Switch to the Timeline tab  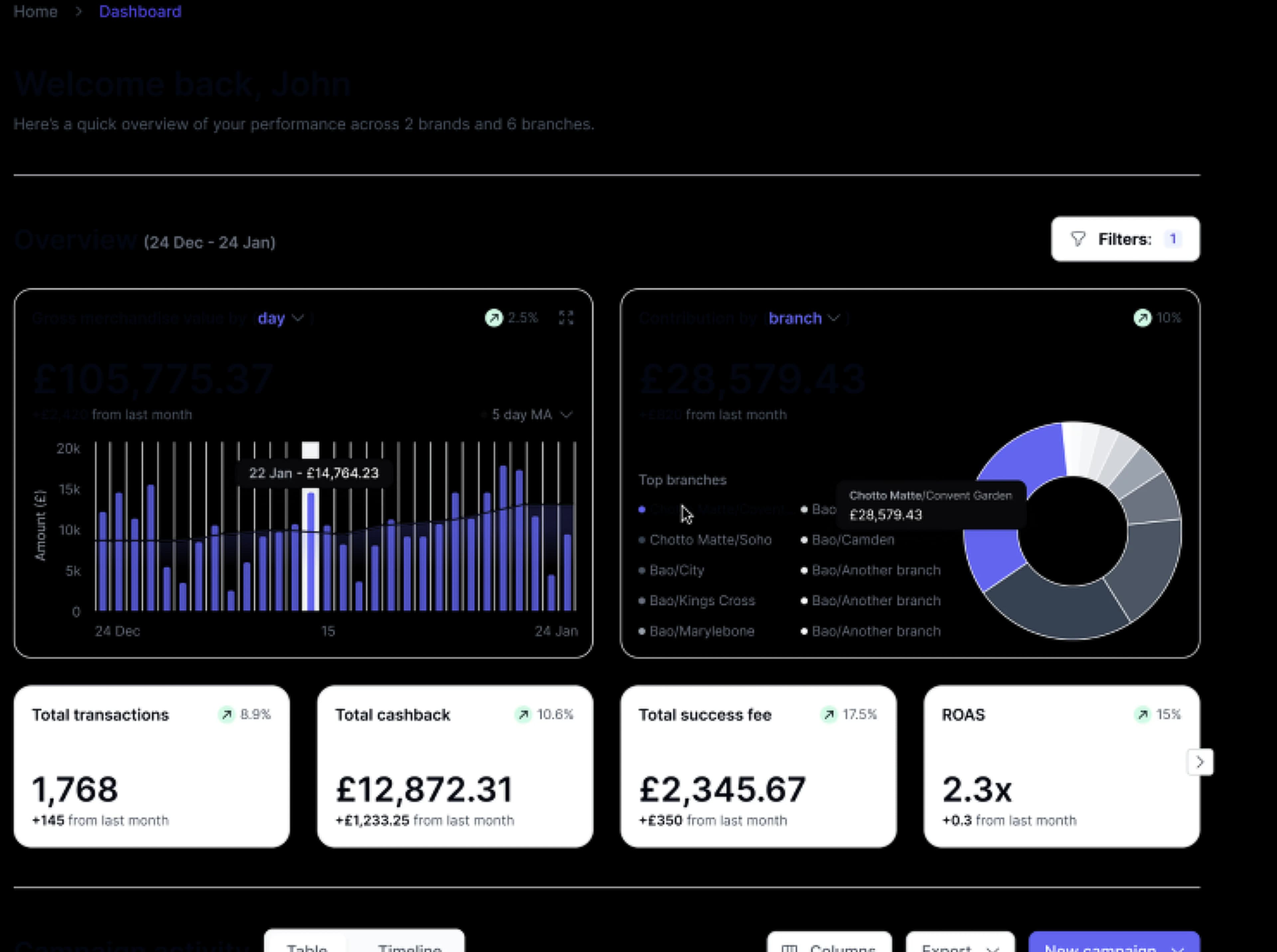coord(409,948)
